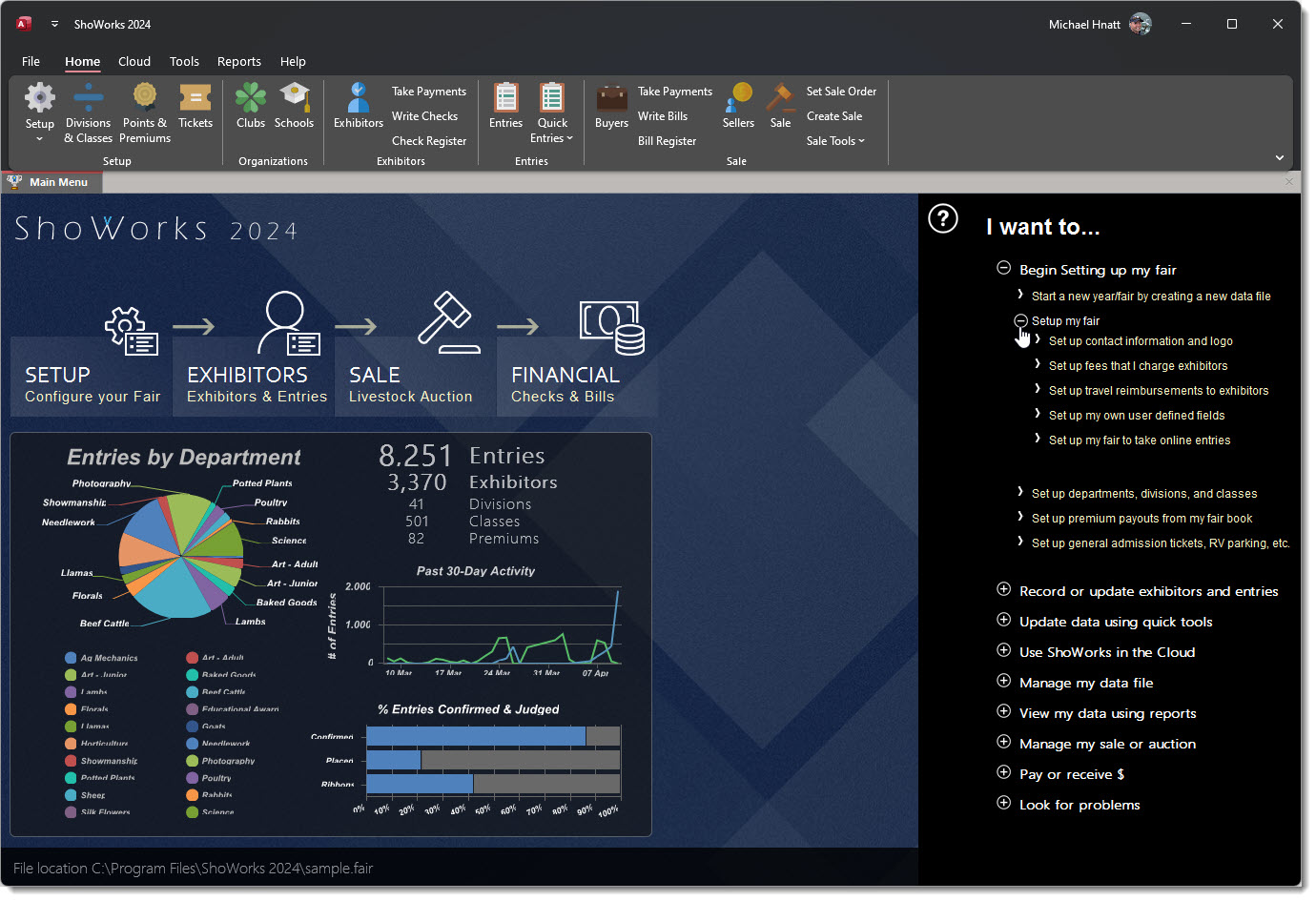Click the help question mark icon
The width and height of the screenshot is (1316, 901).
(x=943, y=219)
